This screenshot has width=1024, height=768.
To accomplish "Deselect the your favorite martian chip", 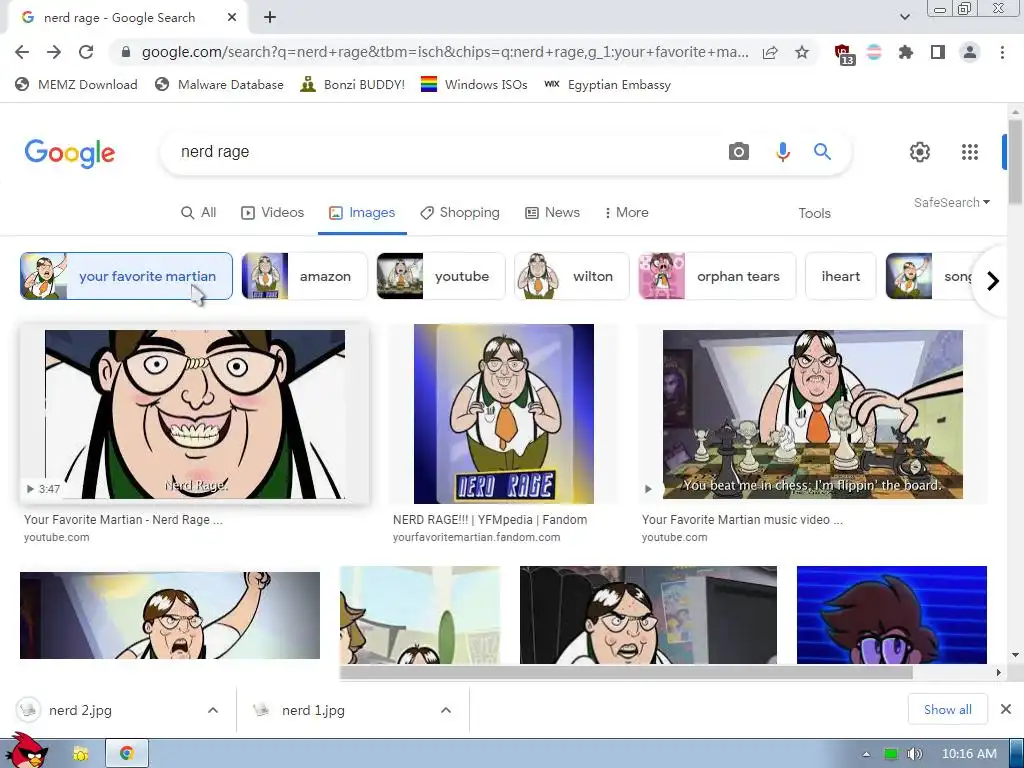I will point(126,276).
